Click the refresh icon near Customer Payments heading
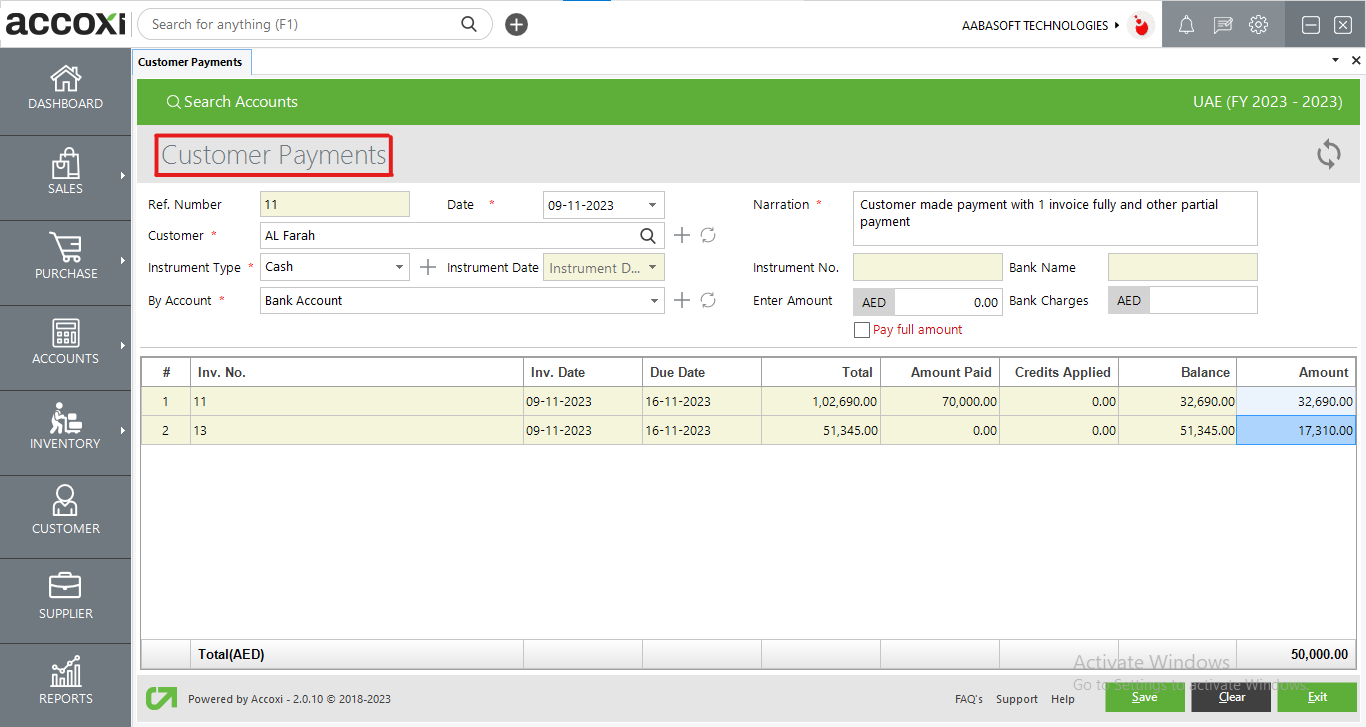Screen dimensions: 1366x727 point(1329,154)
